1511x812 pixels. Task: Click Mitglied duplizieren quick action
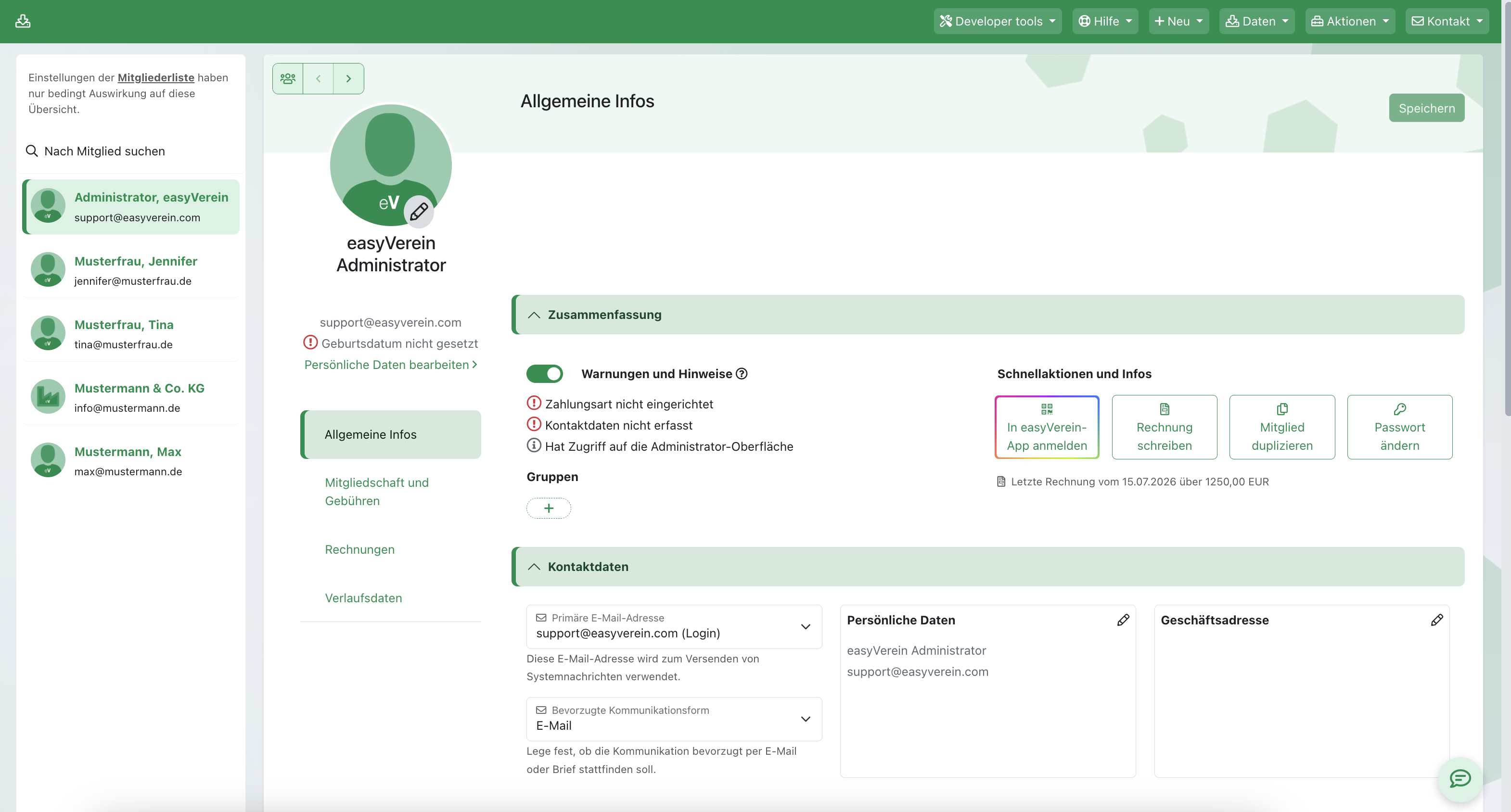point(1282,427)
